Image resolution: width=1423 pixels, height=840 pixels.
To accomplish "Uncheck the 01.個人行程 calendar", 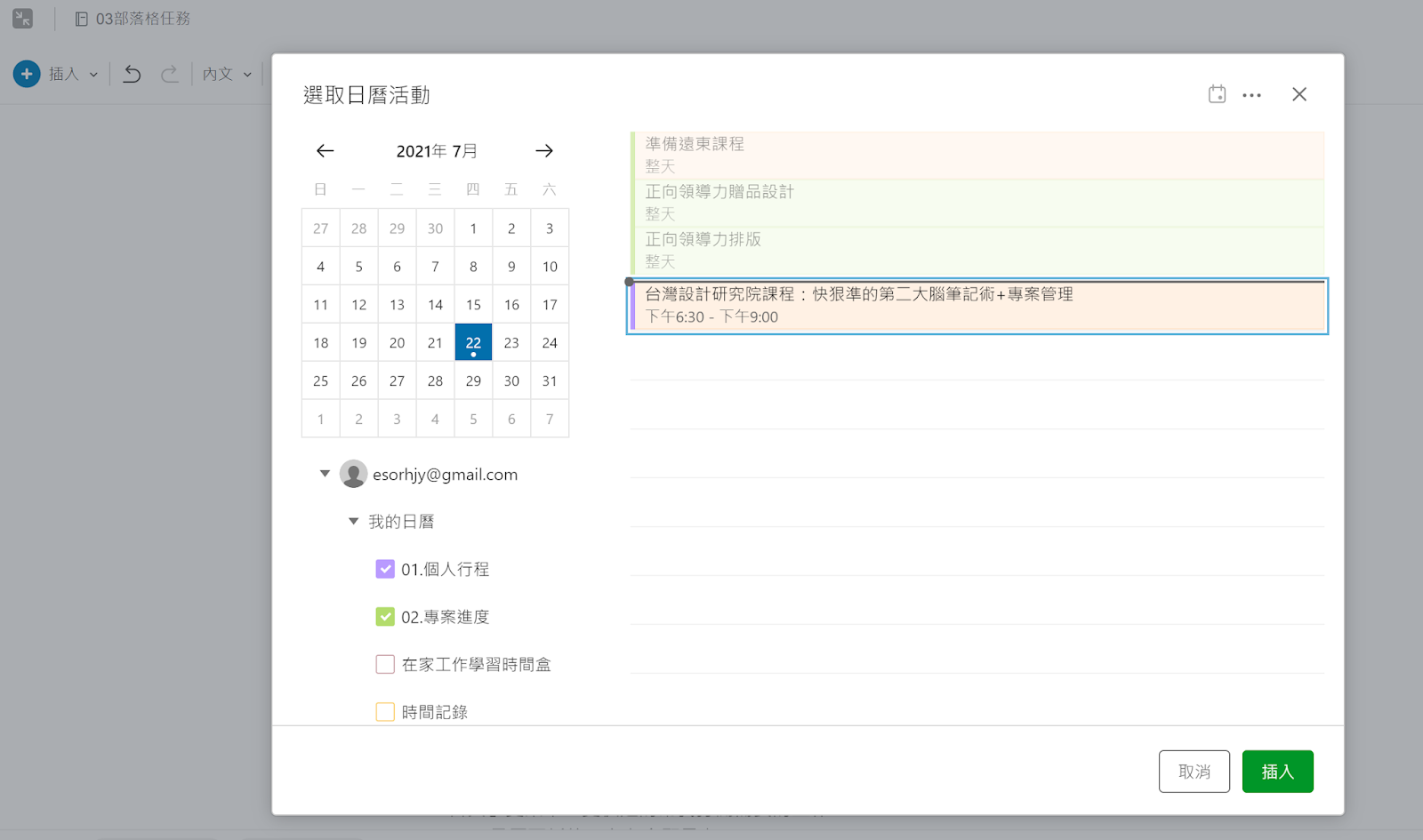I will (385, 569).
